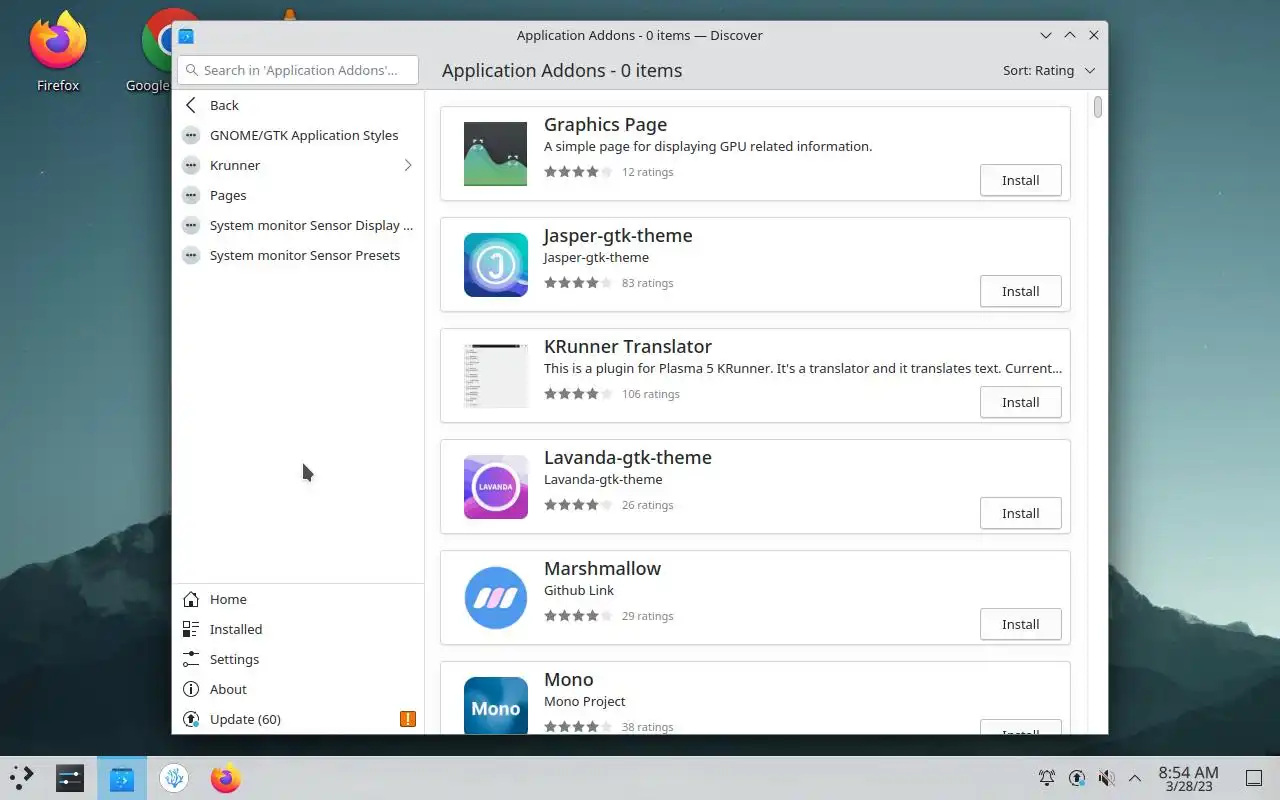Click the Mono Project subtitle
This screenshot has width=1280, height=800.
click(585, 701)
